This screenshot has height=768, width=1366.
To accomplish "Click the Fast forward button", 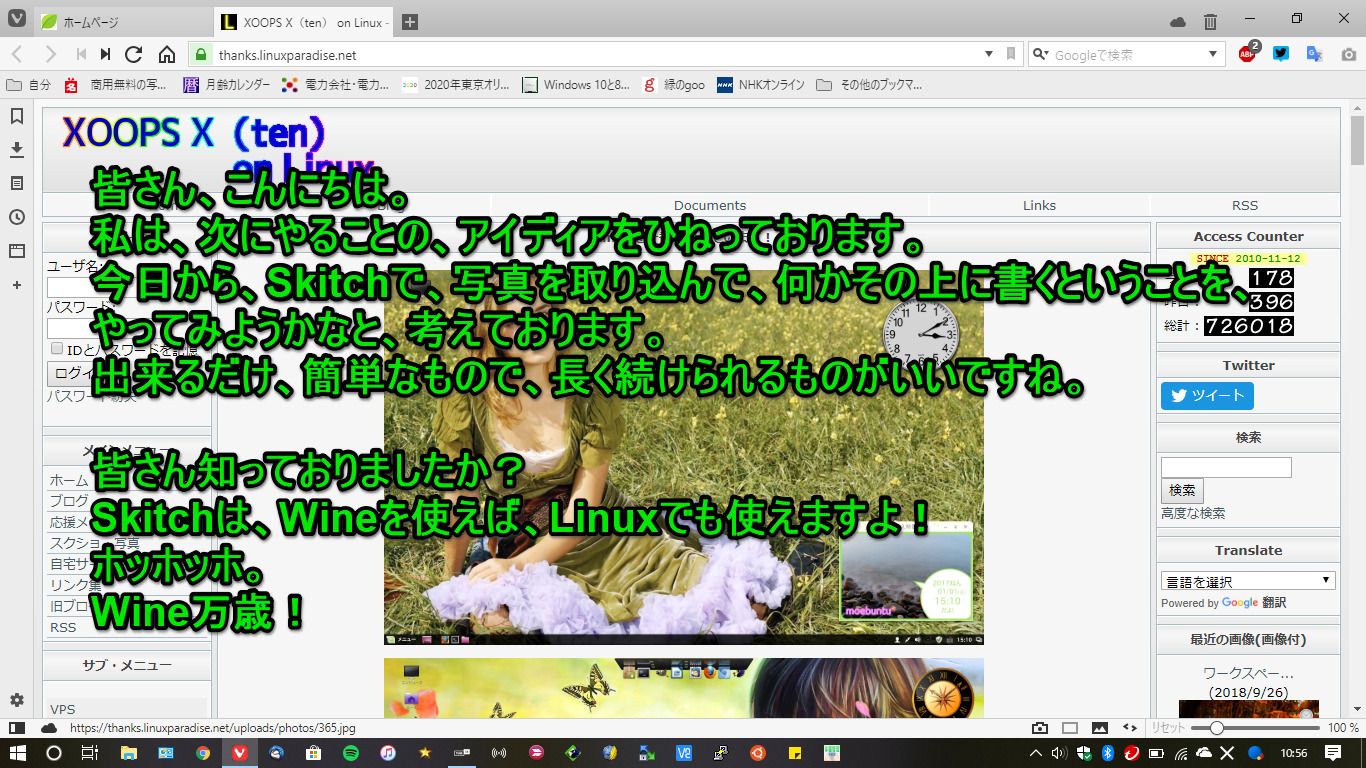I will [105, 54].
